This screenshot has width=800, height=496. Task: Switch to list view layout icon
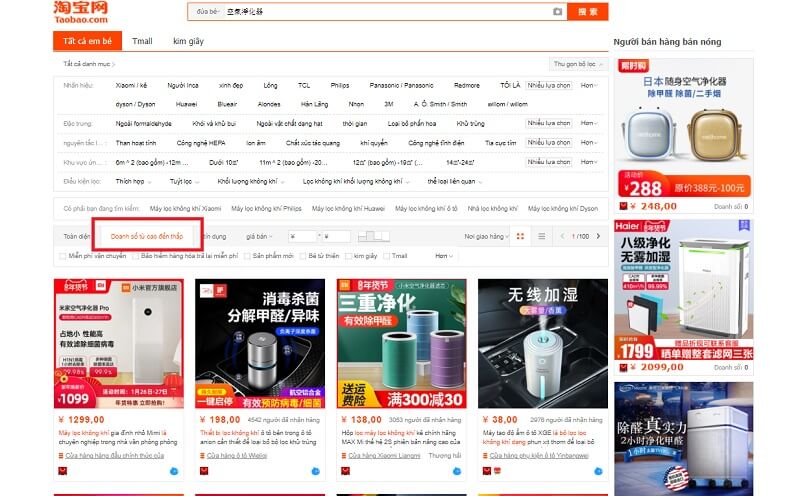pyautogui.click(x=541, y=236)
